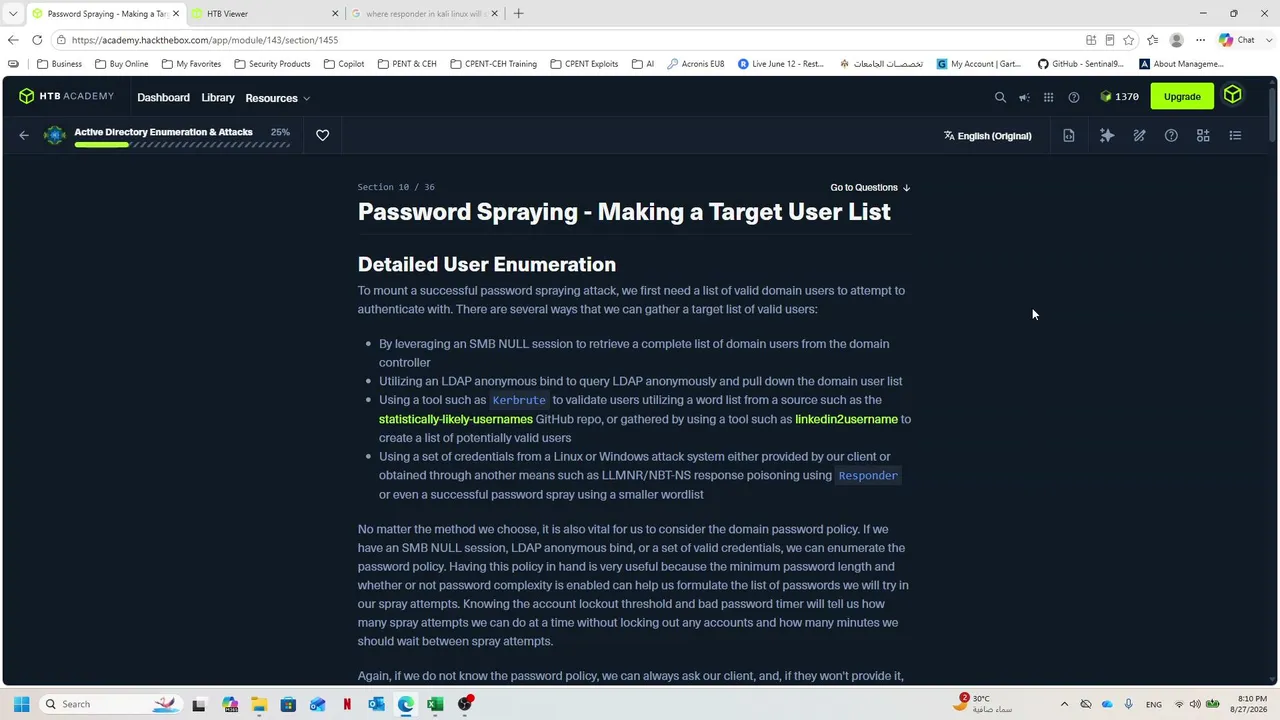Click the 1370 cubes balance
Screen dimensions: 1280x720
1119,97
